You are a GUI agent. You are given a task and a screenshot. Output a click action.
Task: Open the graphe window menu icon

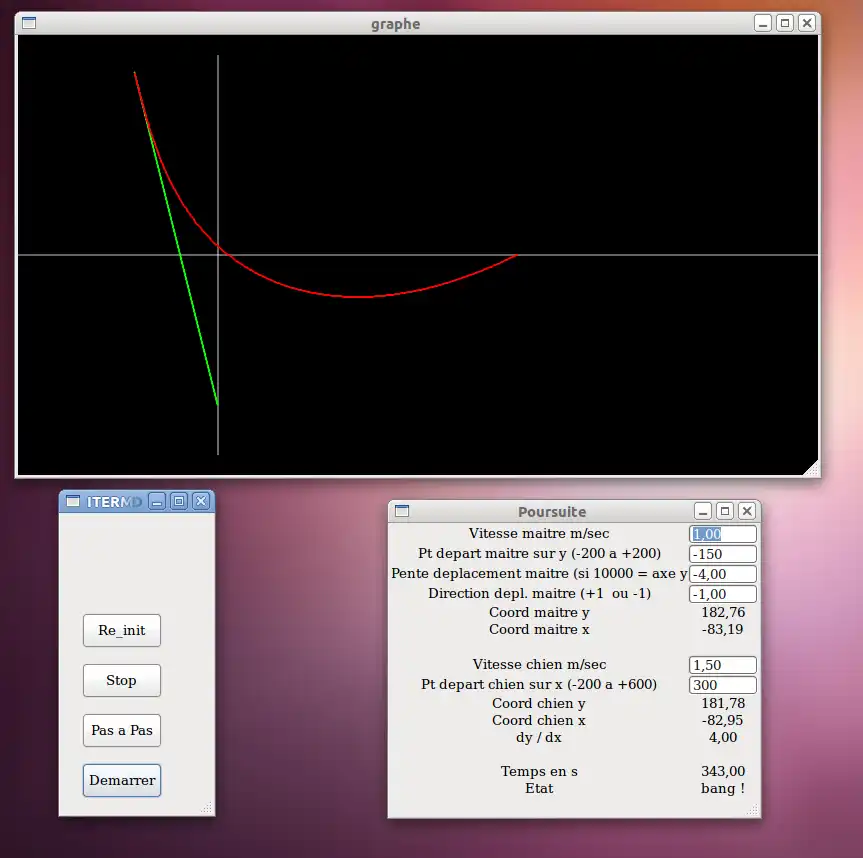pyautogui.click(x=29, y=23)
